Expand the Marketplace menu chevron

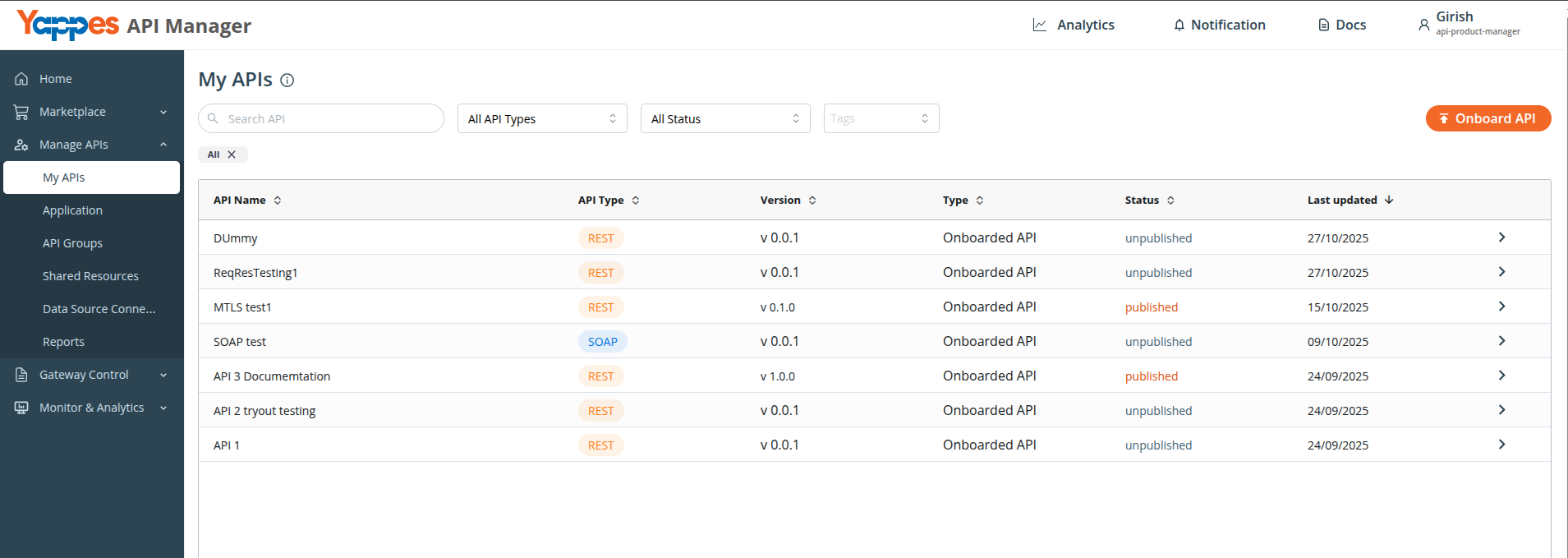click(x=163, y=113)
